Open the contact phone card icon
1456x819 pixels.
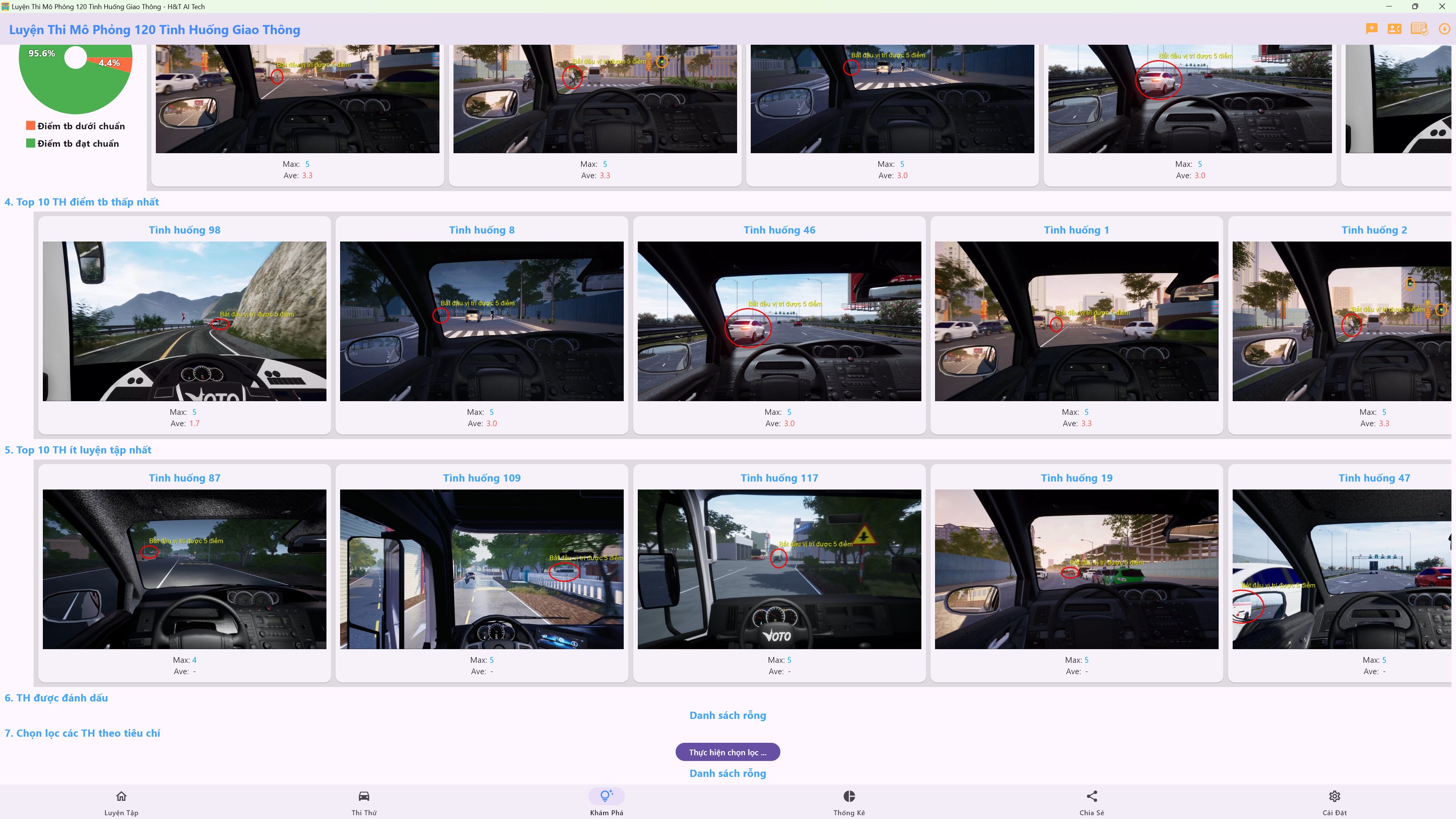pos(1395,29)
